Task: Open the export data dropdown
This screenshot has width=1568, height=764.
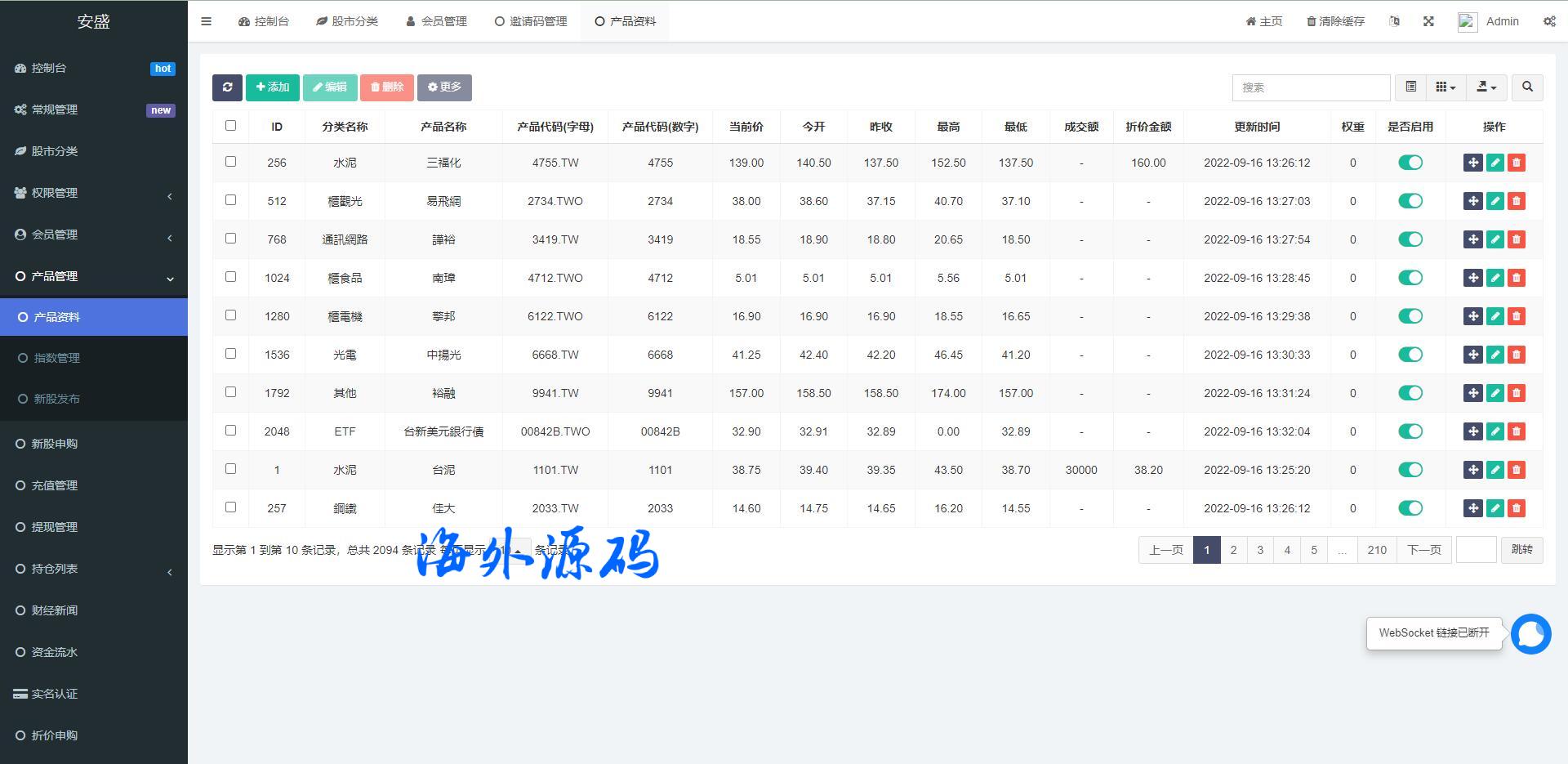Action: [x=1486, y=87]
